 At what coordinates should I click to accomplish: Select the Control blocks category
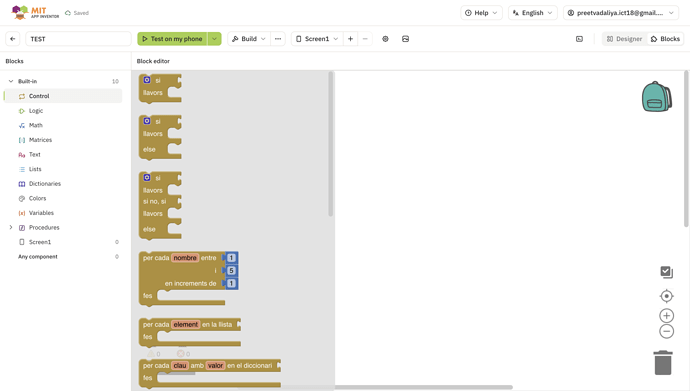click(x=63, y=96)
